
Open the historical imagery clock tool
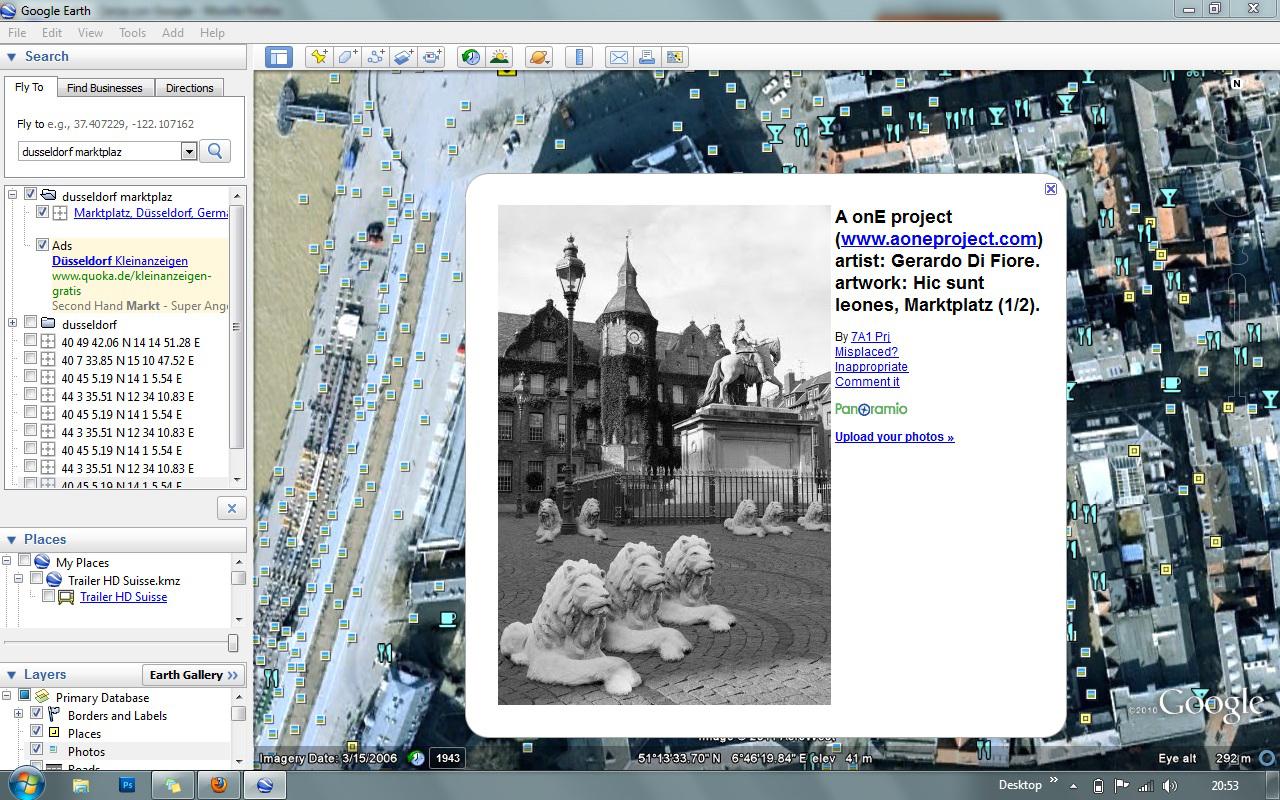tap(470, 57)
